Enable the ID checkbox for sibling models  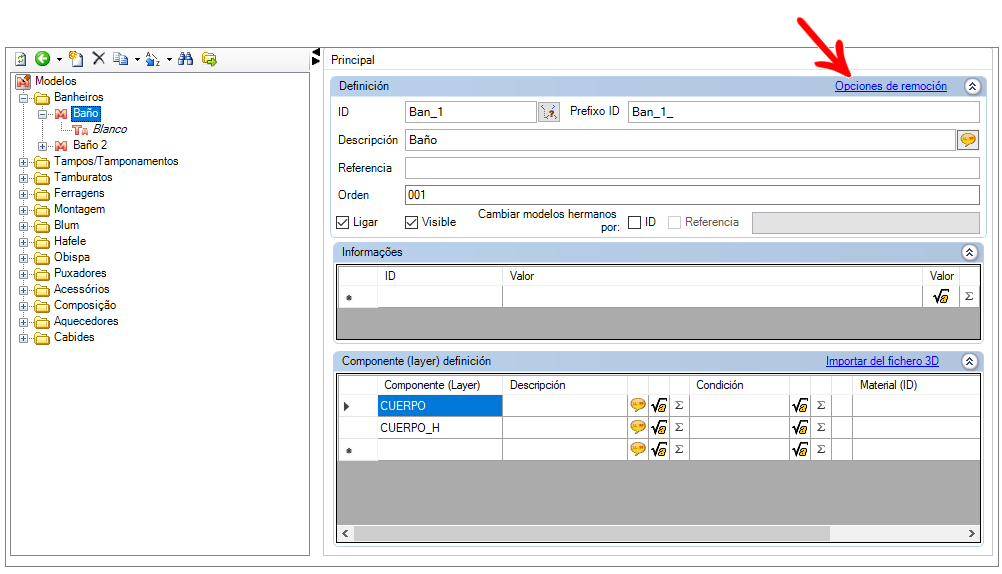tap(635, 222)
